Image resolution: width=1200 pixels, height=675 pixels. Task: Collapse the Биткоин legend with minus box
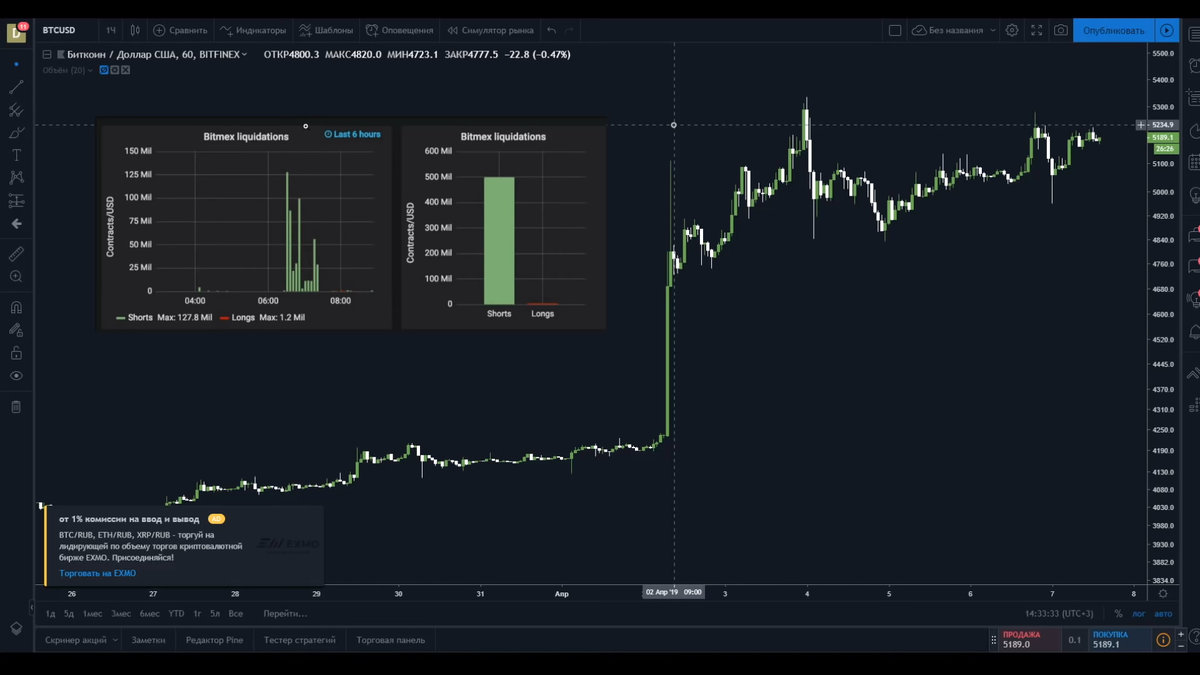(x=46, y=55)
